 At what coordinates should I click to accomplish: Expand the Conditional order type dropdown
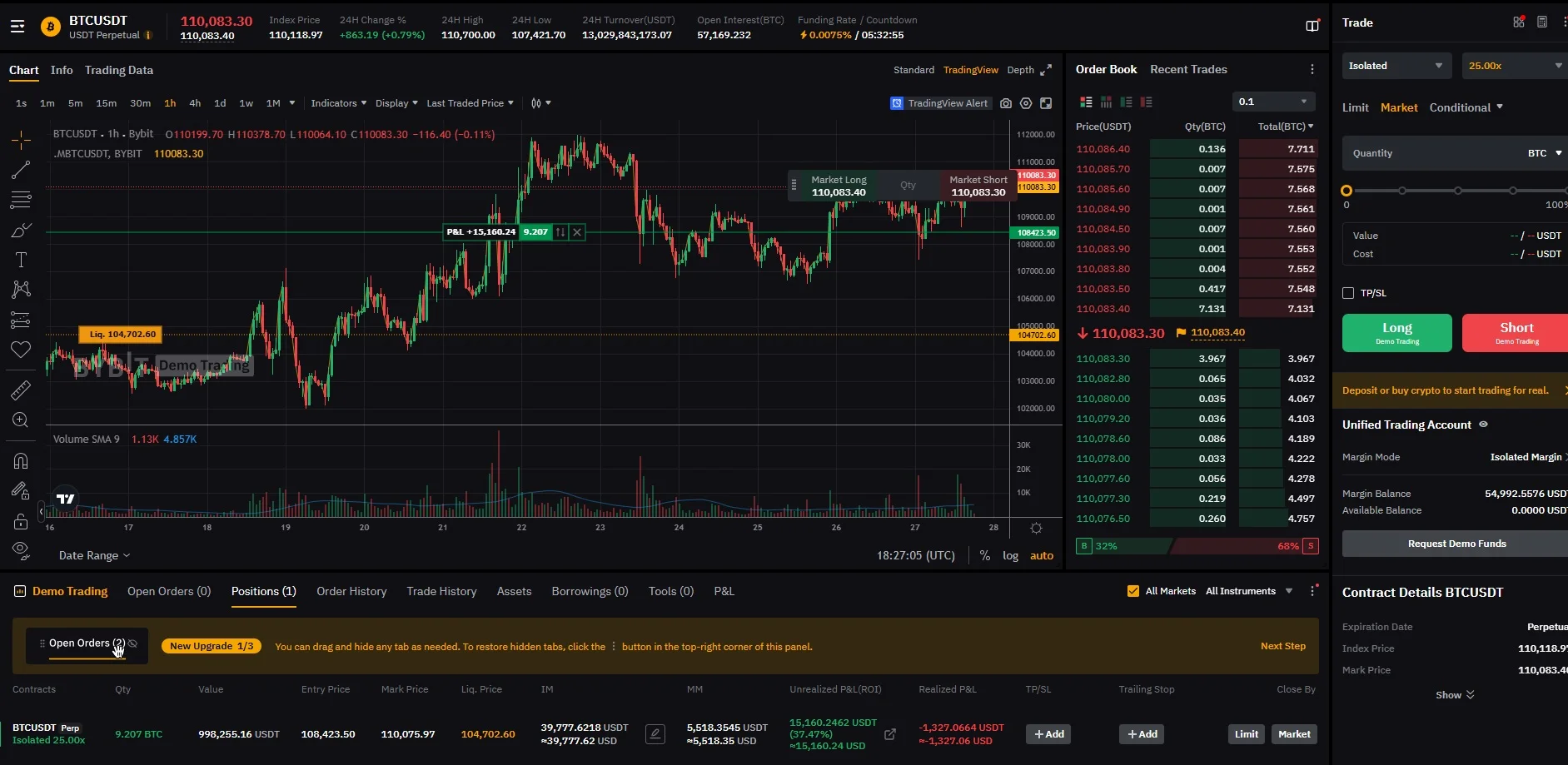(x=1466, y=107)
